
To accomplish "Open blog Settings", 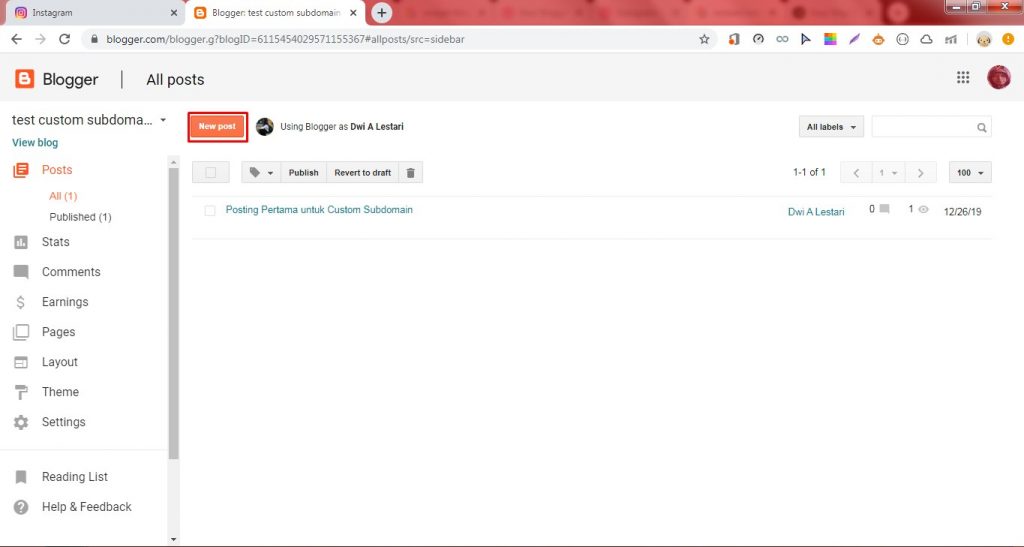I will pos(63,422).
